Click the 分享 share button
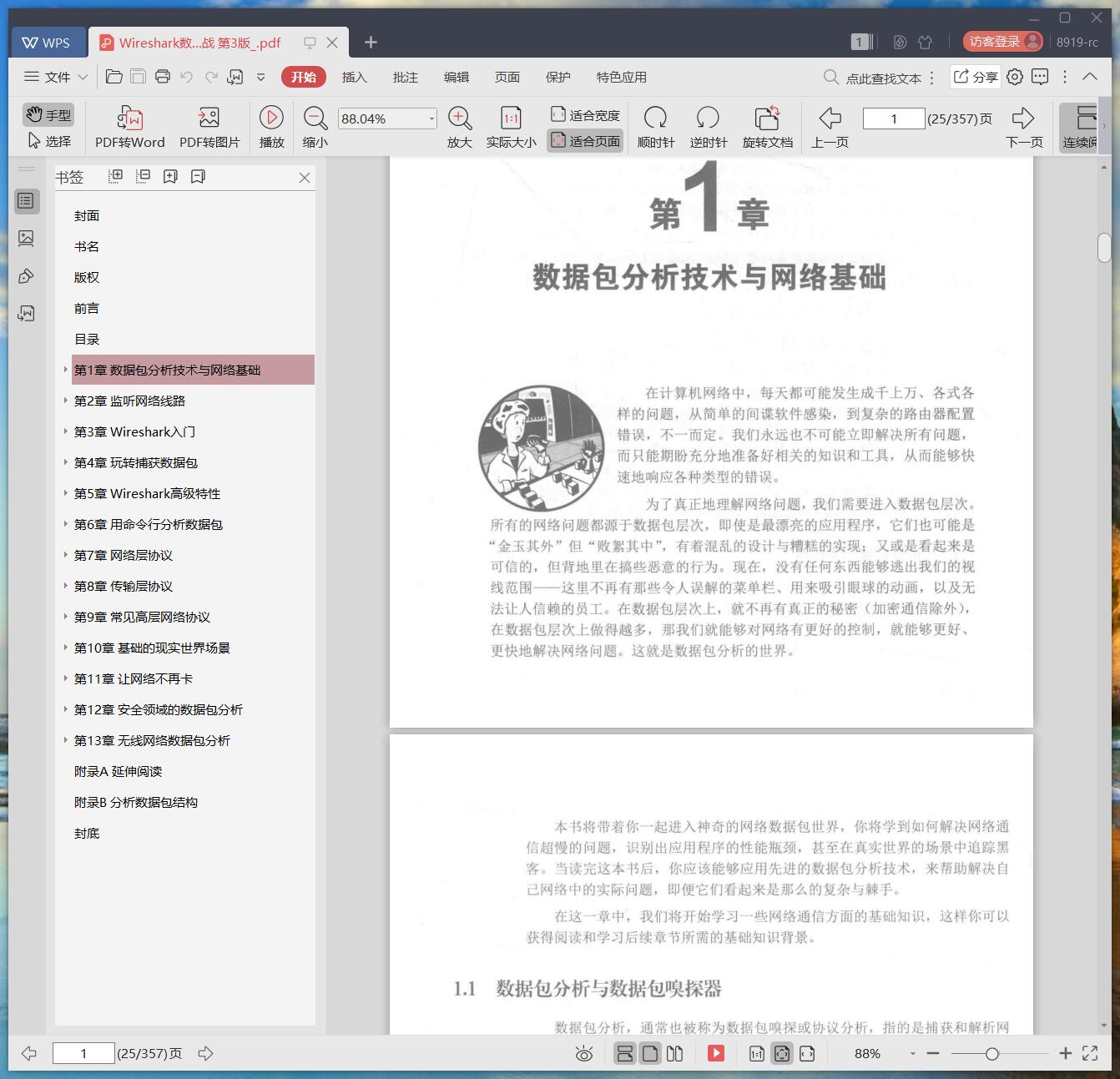 (975, 77)
